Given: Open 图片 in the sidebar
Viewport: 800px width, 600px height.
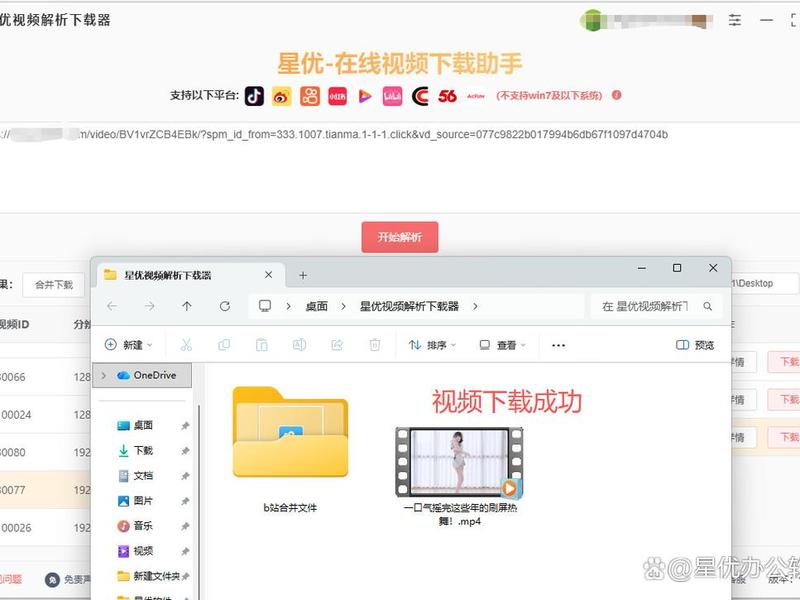Looking at the screenshot, I should [143, 501].
